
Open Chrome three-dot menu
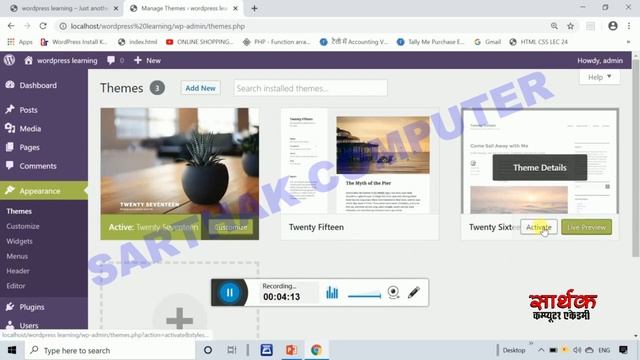pos(629,26)
